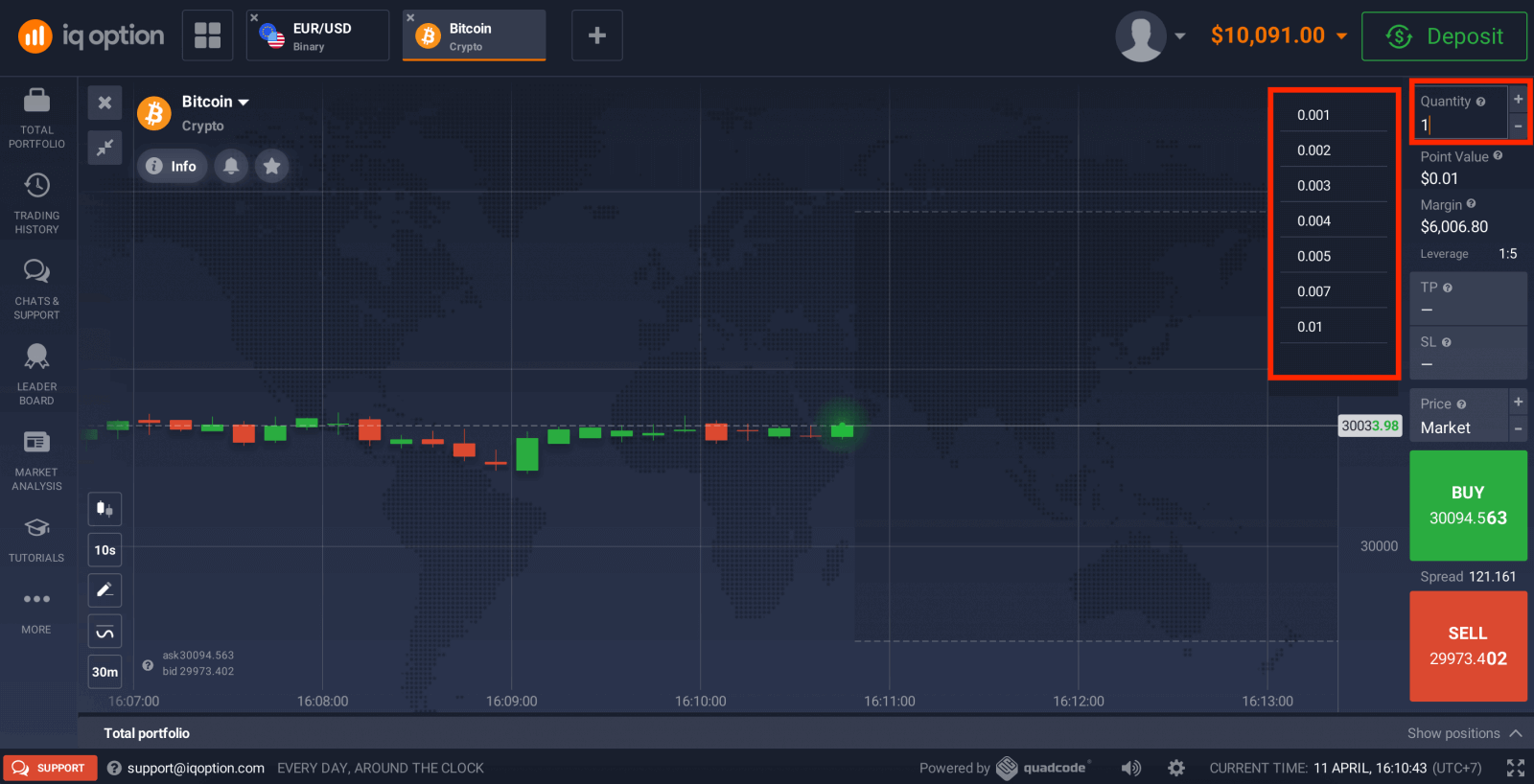Click Quantity help icon

click(x=1480, y=102)
